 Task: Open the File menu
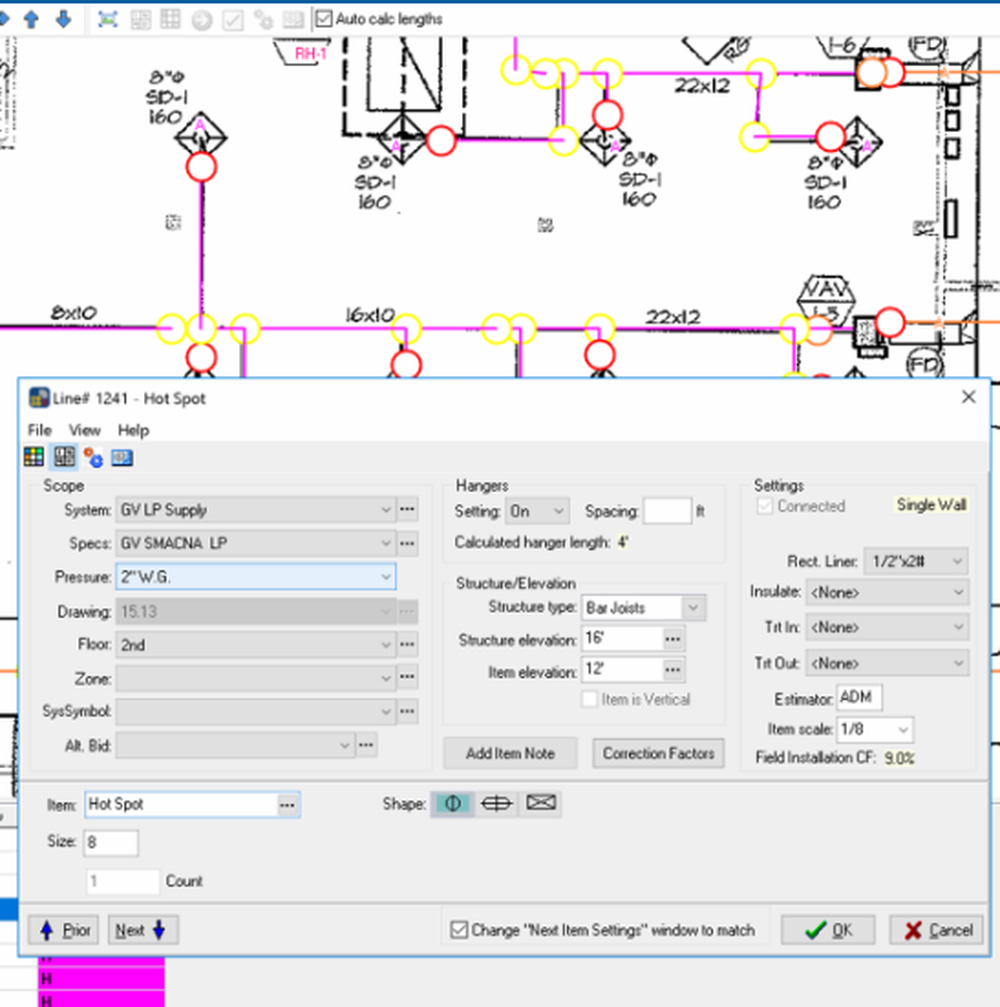coord(39,430)
